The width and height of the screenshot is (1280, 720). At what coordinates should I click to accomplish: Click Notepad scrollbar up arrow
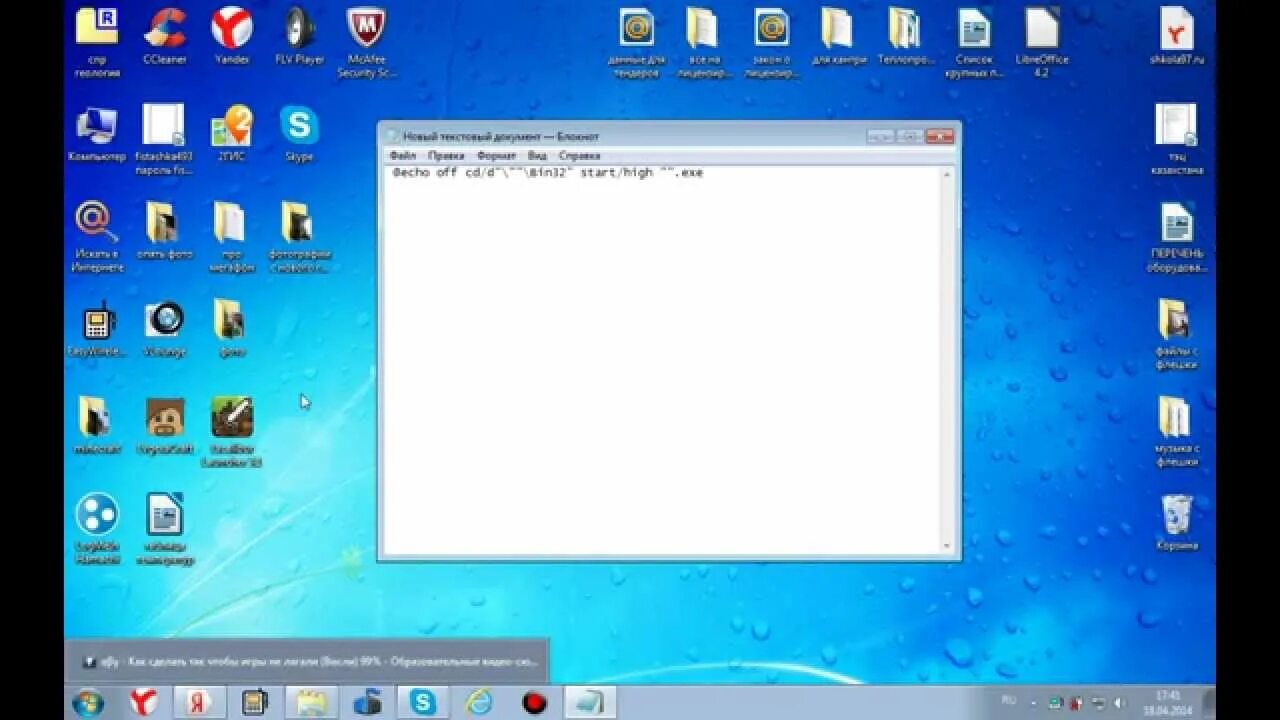[946, 173]
